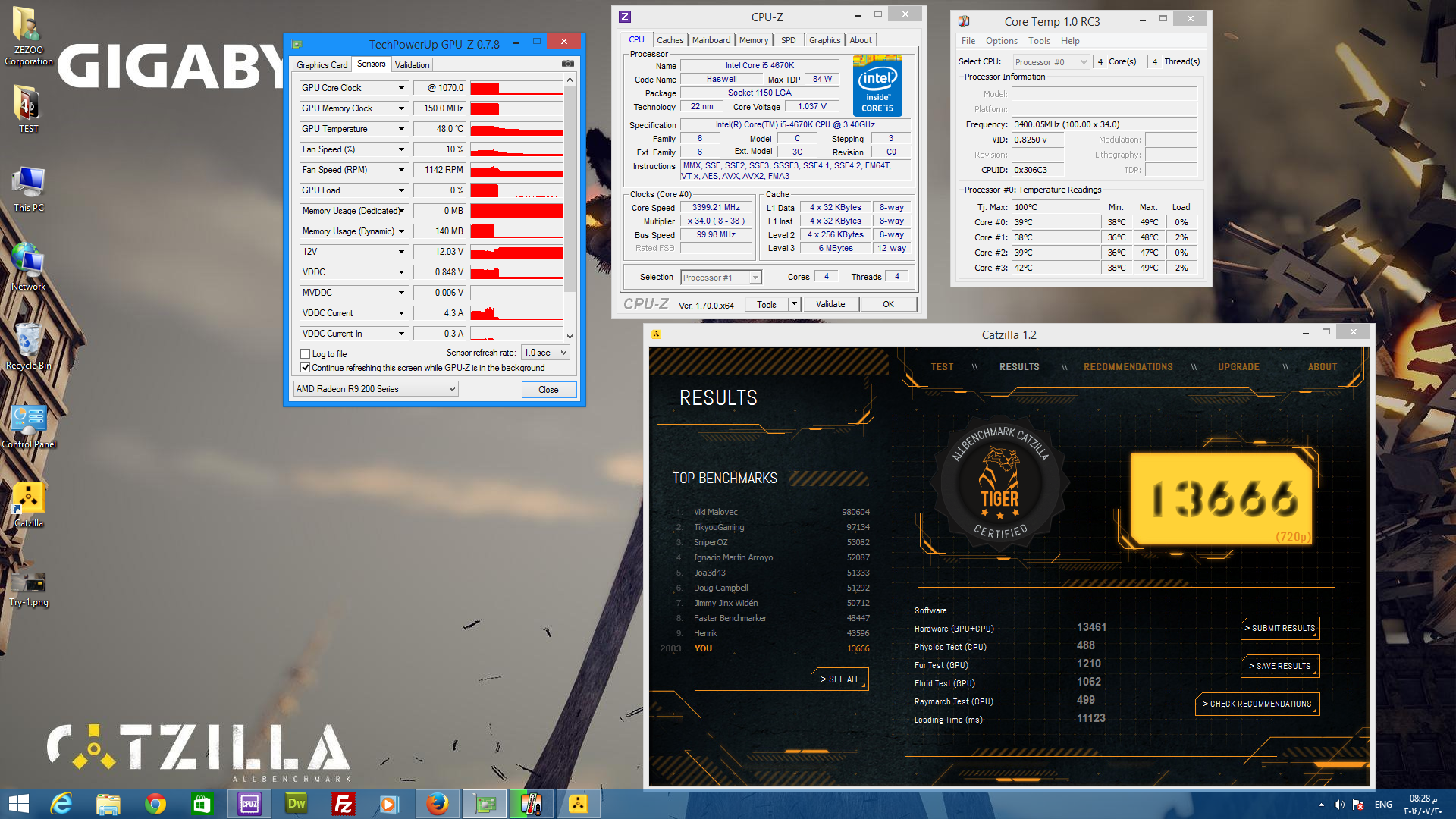This screenshot has width=1456, height=819.
Task: Select the Control Panel desktop icon
Action: [x=29, y=425]
